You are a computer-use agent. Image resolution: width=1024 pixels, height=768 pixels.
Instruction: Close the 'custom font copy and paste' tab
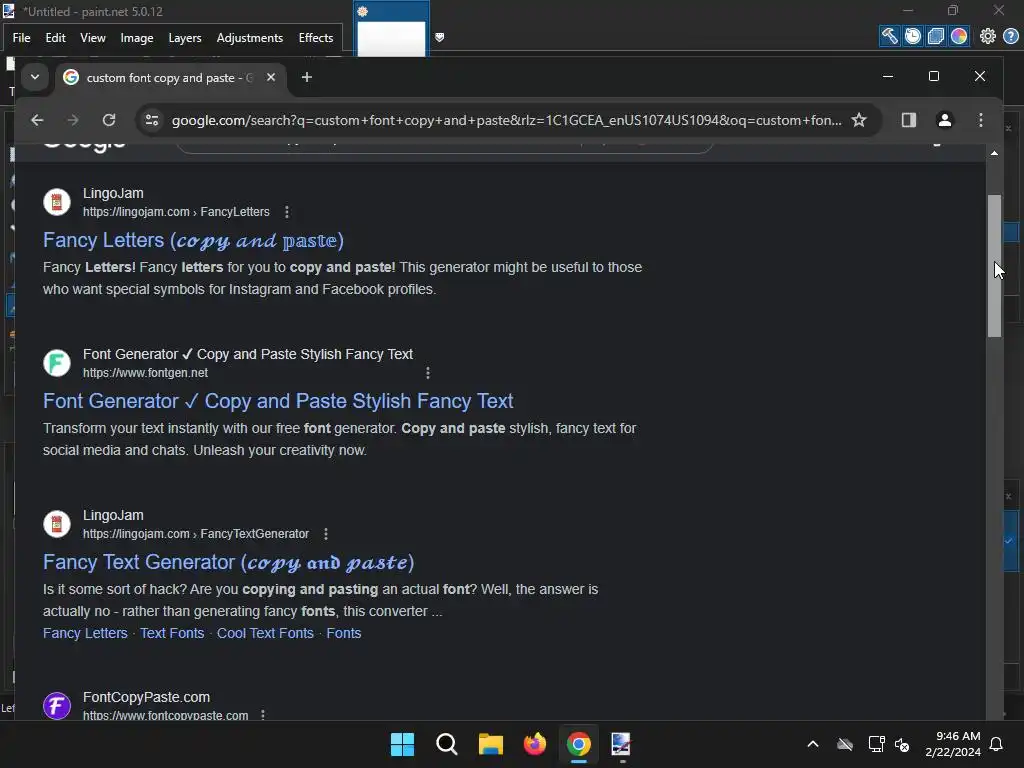coord(271,77)
